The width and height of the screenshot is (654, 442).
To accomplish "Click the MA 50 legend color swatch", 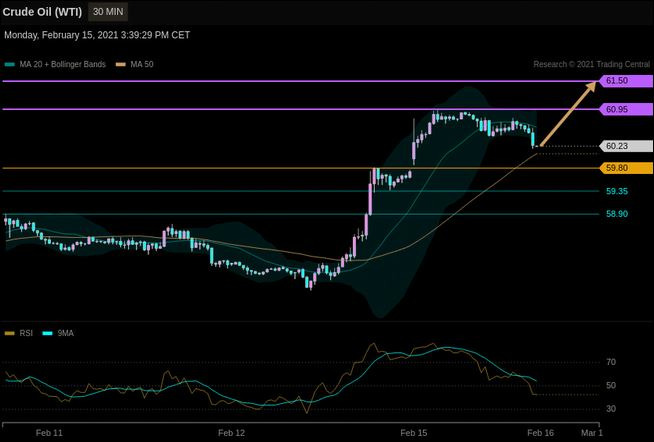I will coord(121,65).
